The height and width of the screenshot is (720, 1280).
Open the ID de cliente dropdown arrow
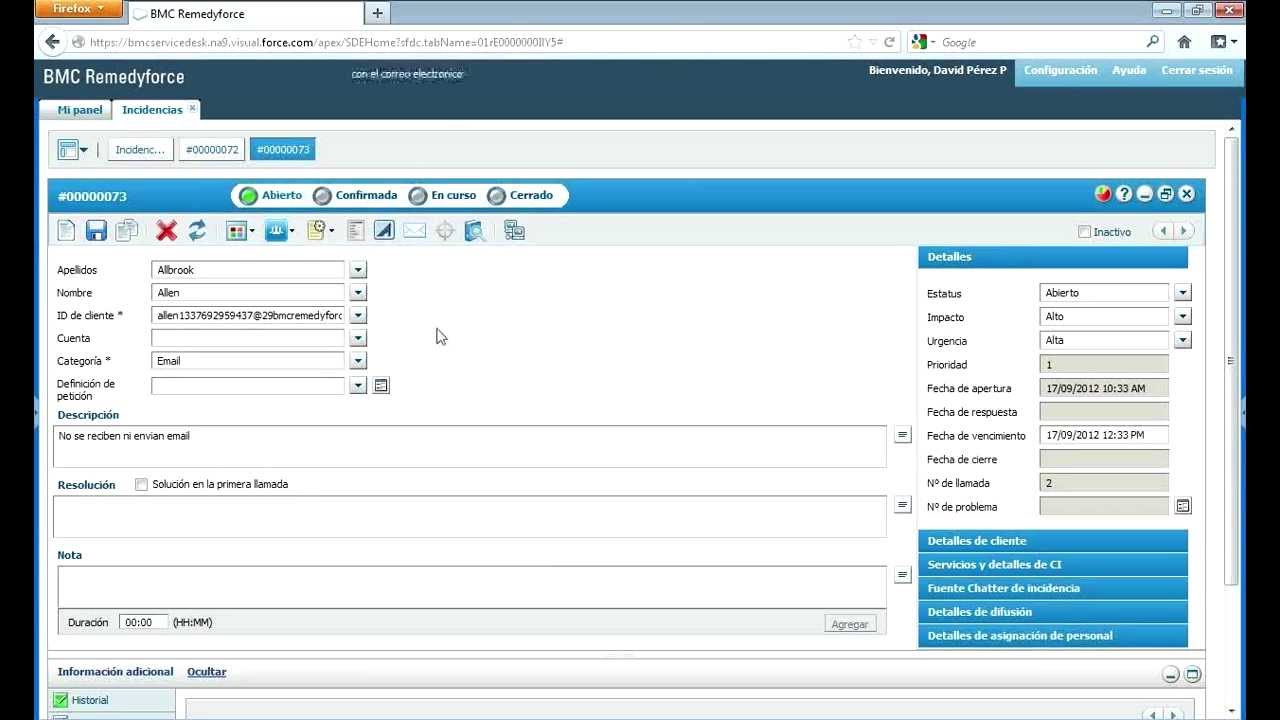click(358, 315)
